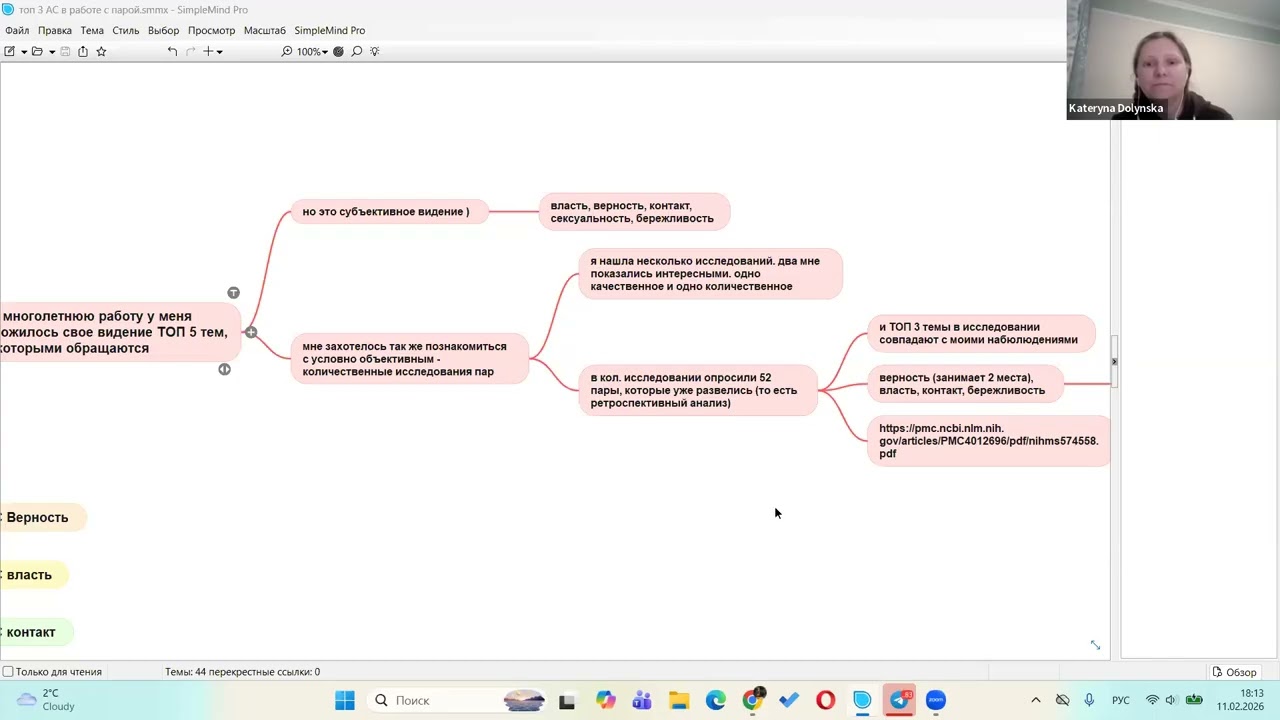Open File Explorer from the taskbar
Screen dimensions: 1280x720
[x=679, y=700]
